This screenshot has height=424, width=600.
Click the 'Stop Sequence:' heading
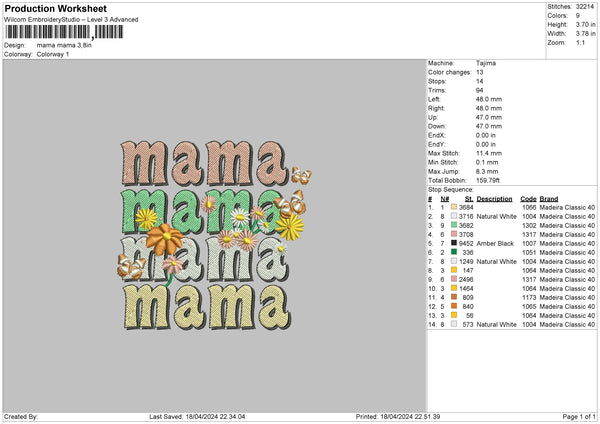coord(450,190)
